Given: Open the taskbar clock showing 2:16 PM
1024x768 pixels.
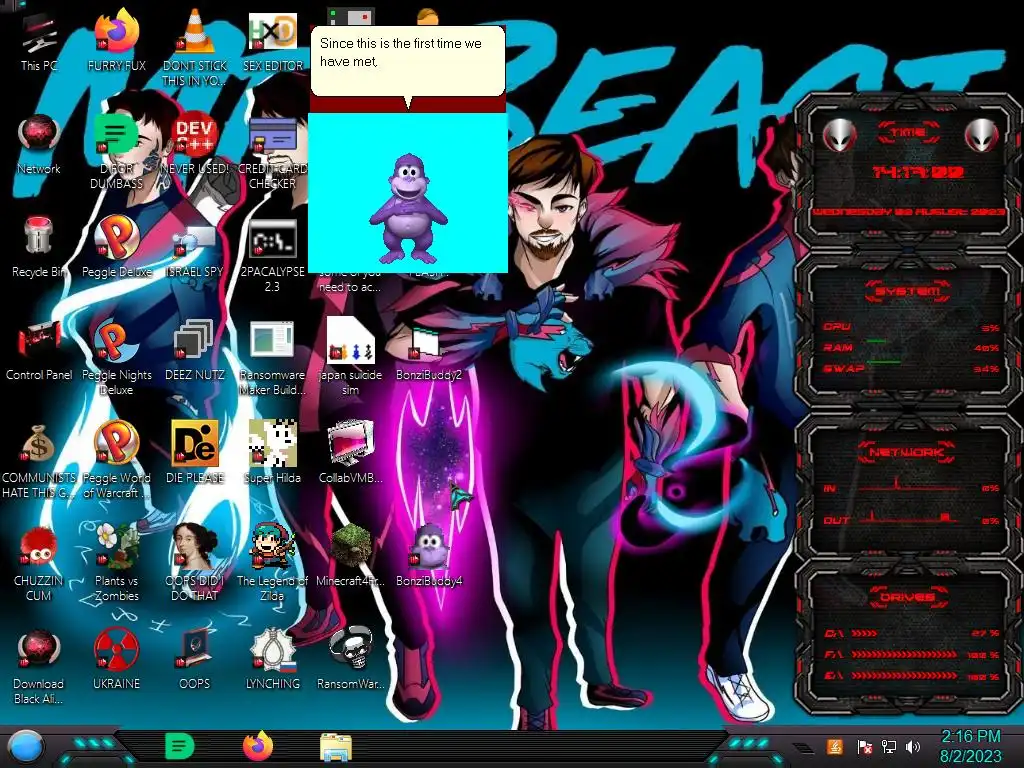Looking at the screenshot, I should pos(970,746).
